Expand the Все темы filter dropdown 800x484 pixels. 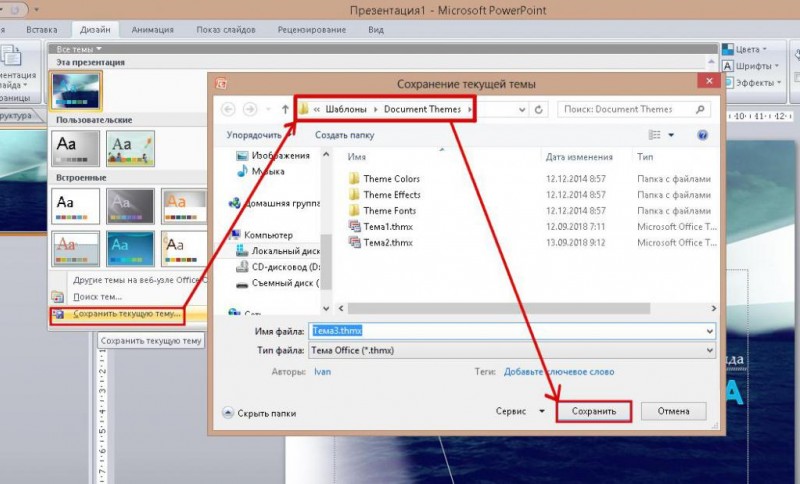tap(79, 49)
